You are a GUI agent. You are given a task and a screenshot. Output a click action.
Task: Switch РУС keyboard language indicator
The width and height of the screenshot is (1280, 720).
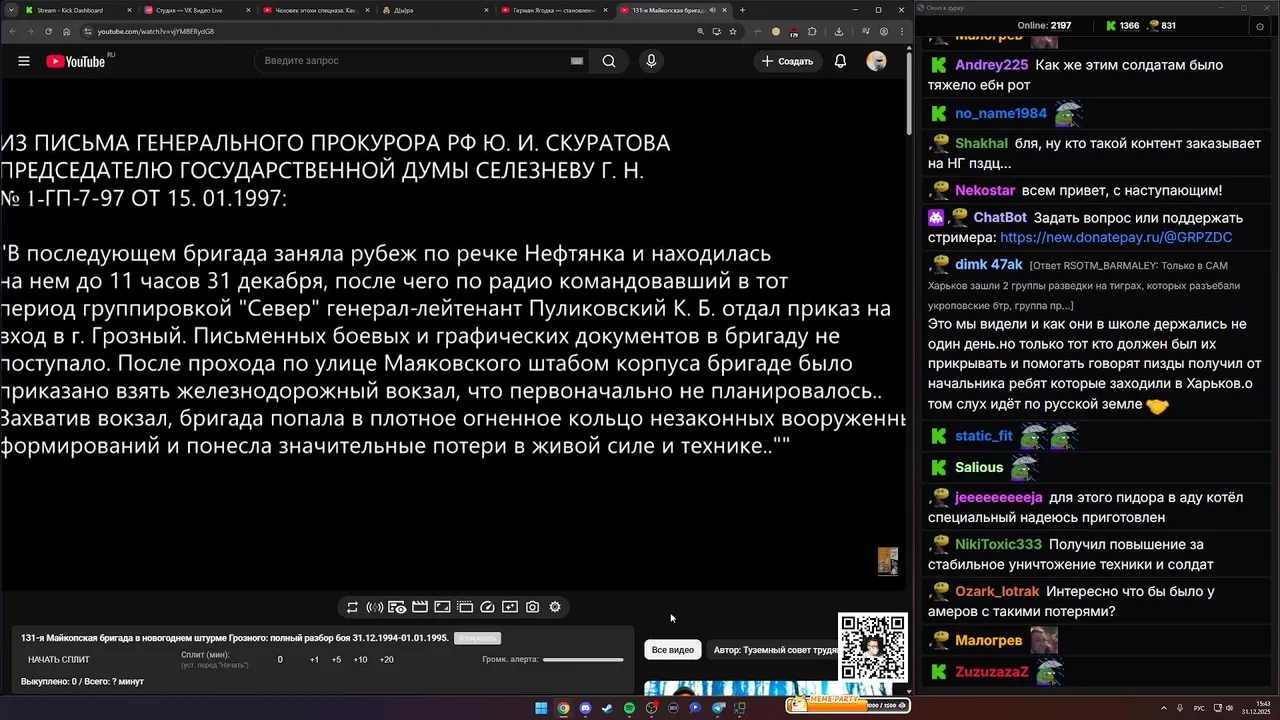1199,708
